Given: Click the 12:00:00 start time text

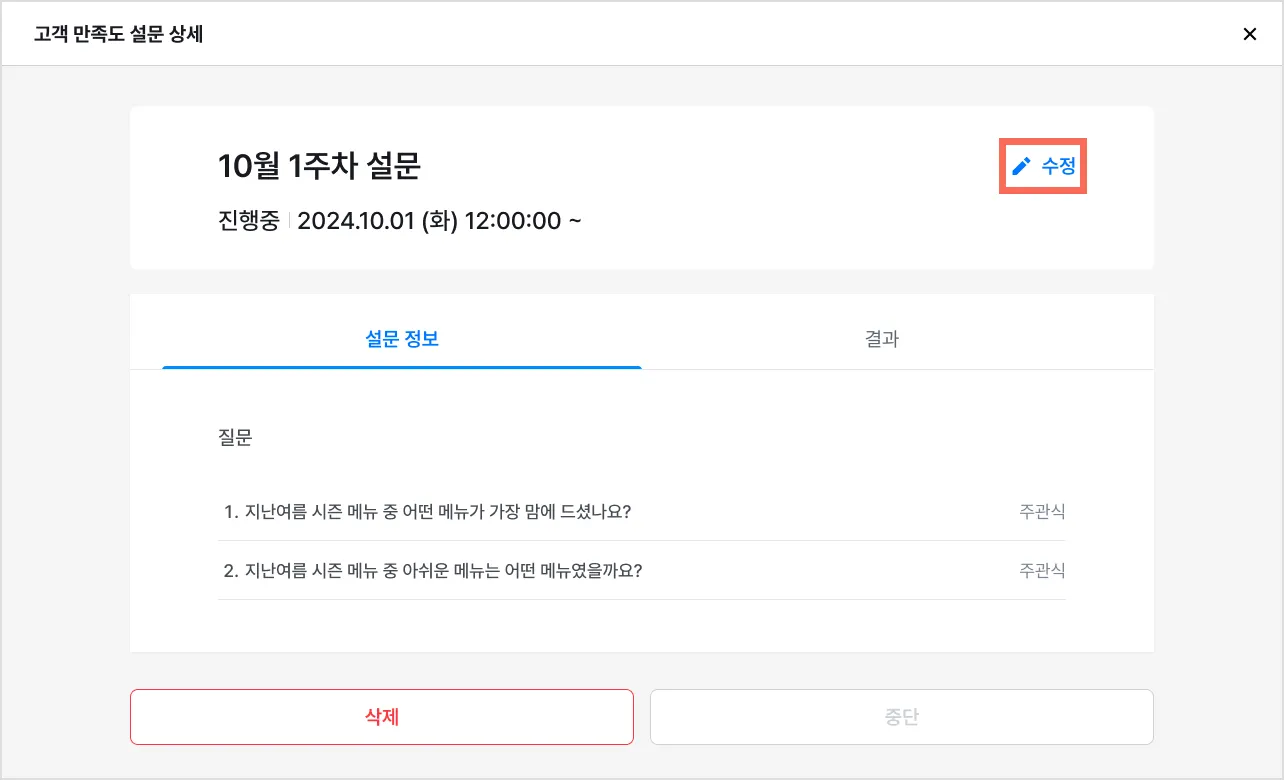Looking at the screenshot, I should pyautogui.click(x=512, y=221).
